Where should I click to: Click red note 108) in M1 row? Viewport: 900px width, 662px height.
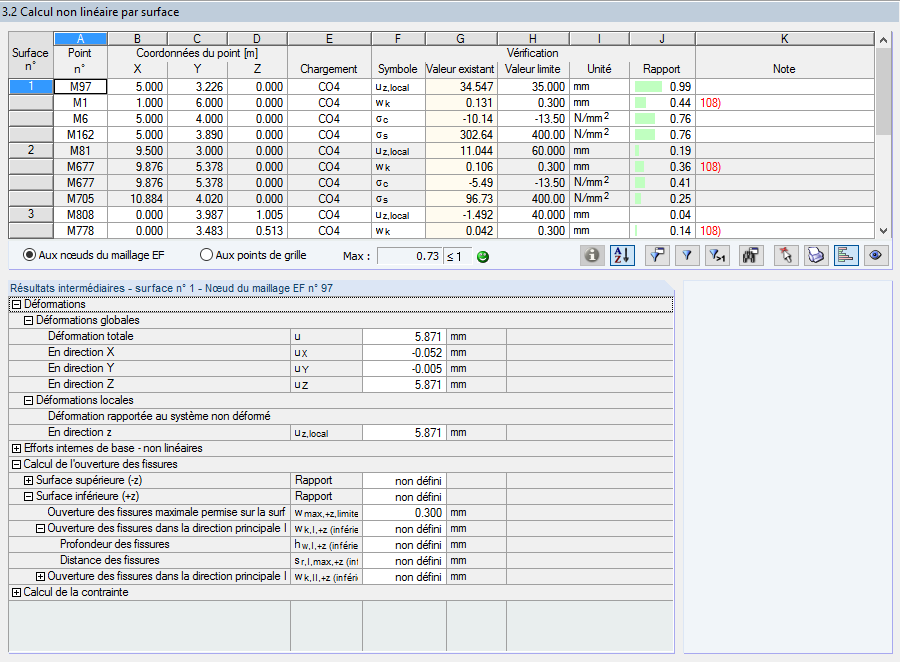[711, 103]
